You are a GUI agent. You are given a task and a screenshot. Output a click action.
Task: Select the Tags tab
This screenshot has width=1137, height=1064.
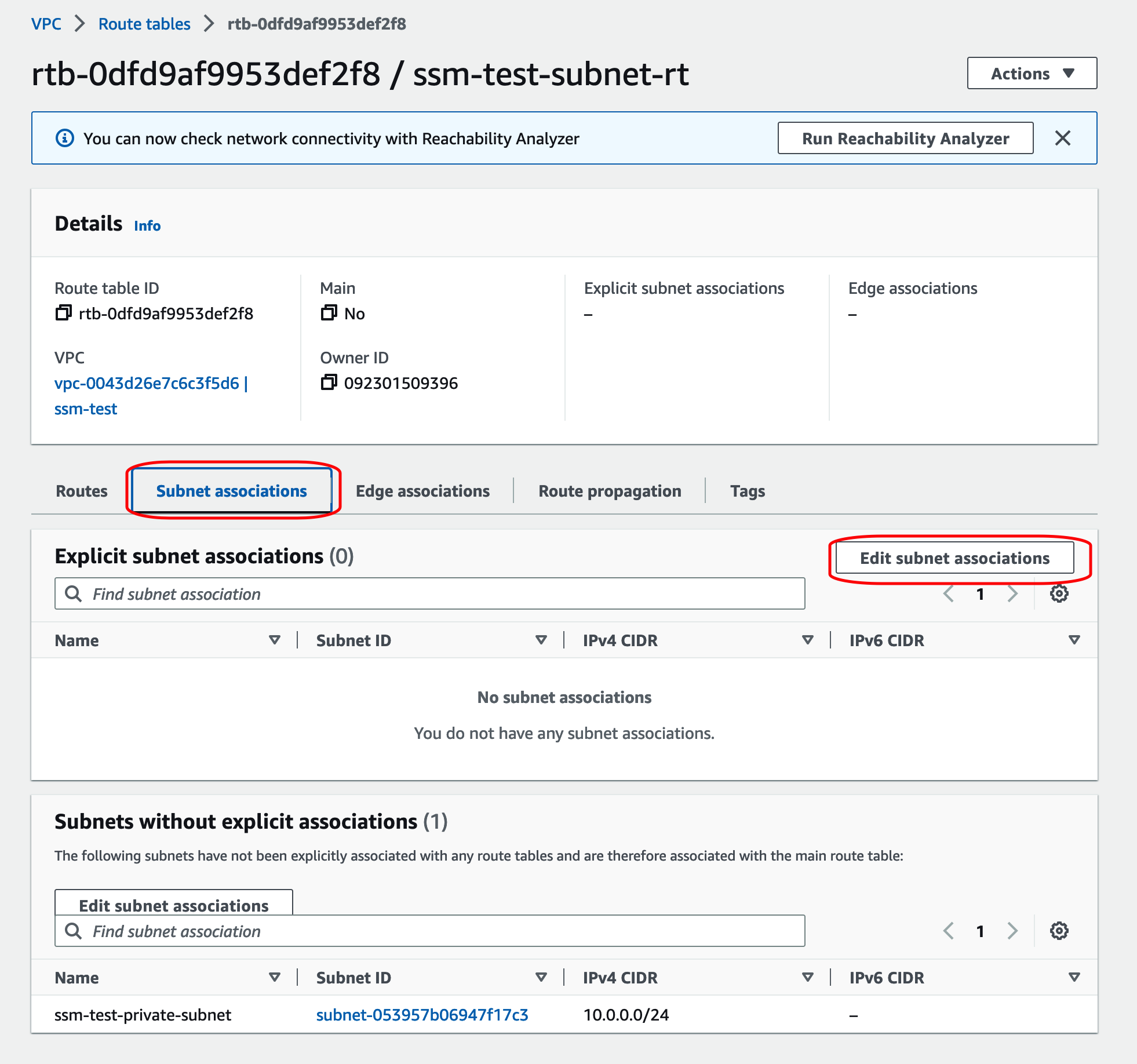[747, 491]
